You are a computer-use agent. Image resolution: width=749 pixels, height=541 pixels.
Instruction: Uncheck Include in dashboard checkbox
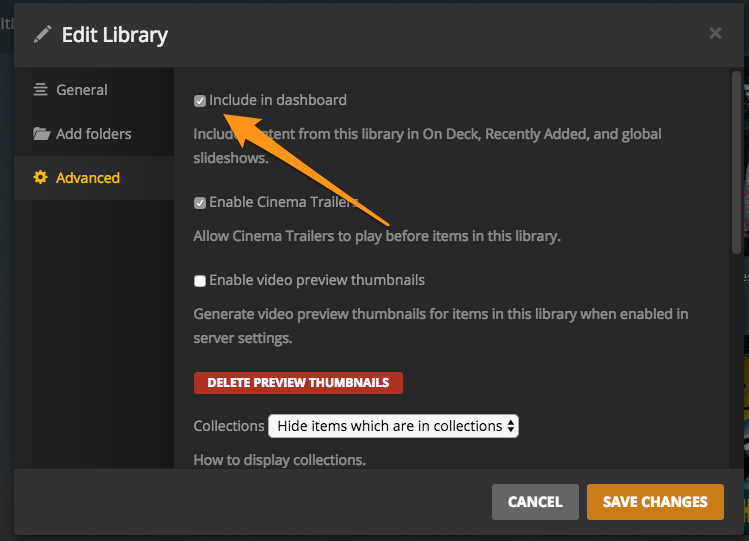200,101
